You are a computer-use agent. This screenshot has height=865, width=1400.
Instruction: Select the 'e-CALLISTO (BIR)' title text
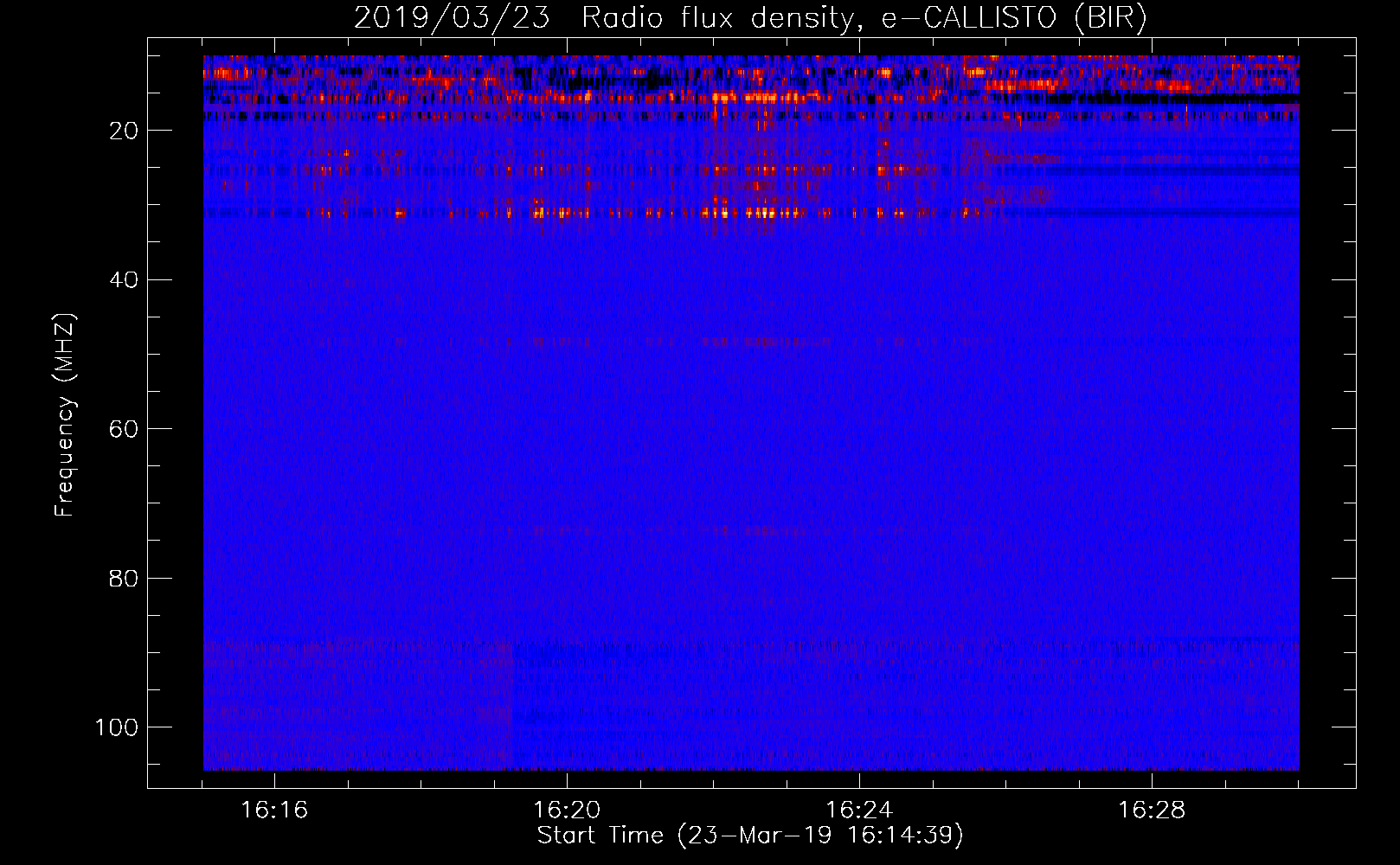click(1014, 18)
